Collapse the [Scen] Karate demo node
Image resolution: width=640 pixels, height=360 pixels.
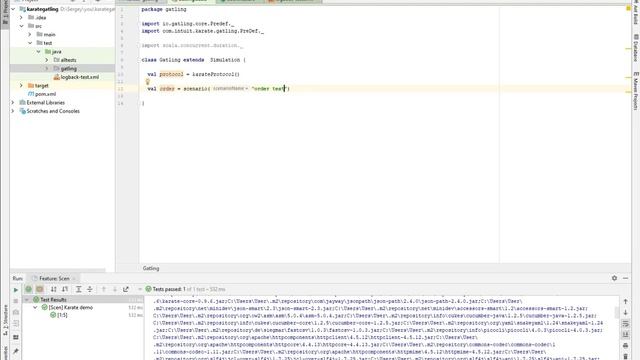pyautogui.click(x=36, y=307)
